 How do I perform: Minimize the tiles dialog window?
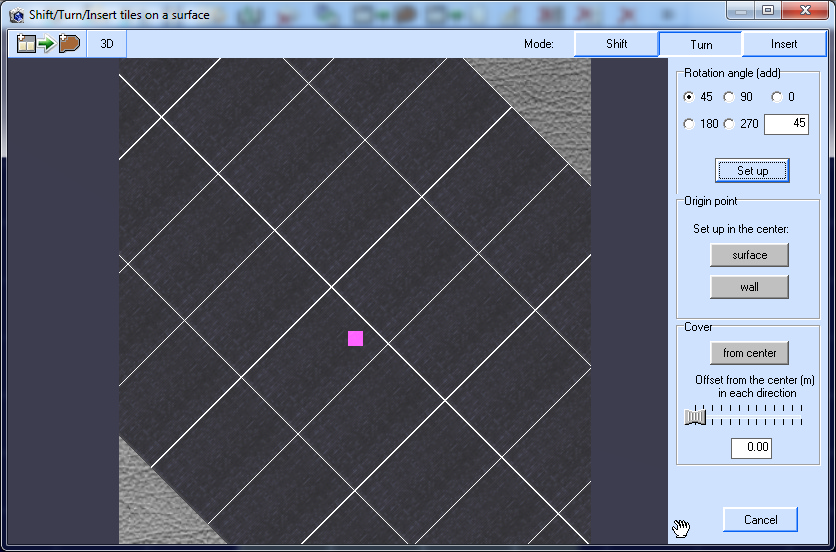point(741,10)
